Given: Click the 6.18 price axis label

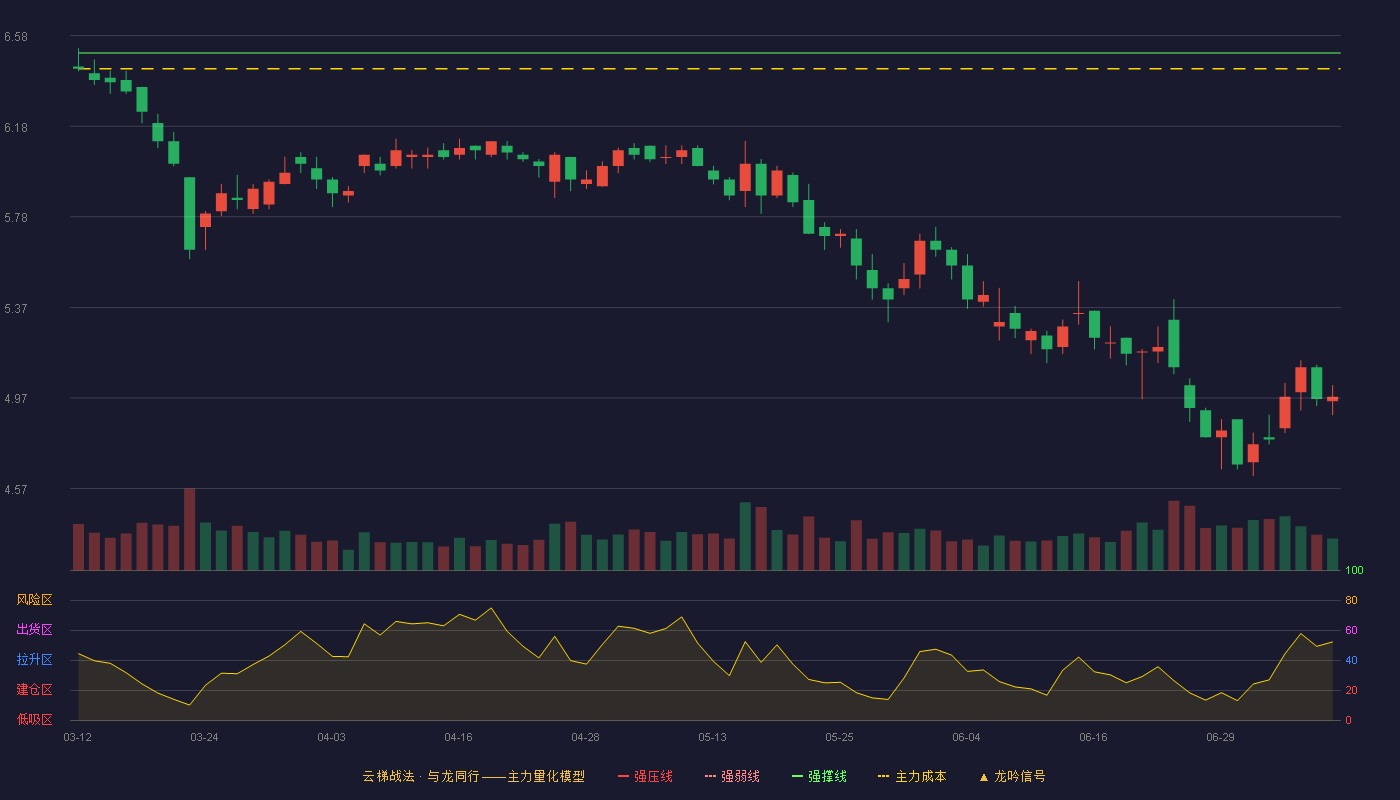Looking at the screenshot, I should click(x=15, y=128).
